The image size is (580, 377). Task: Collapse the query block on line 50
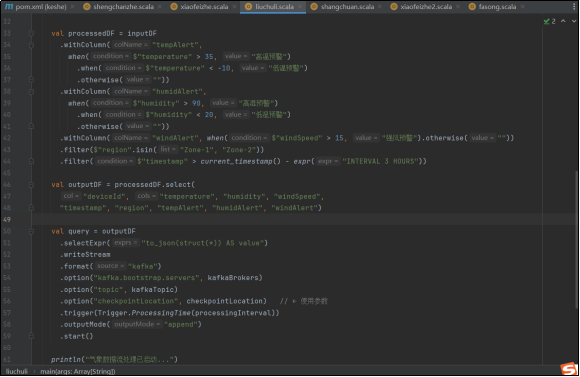tap(31, 231)
